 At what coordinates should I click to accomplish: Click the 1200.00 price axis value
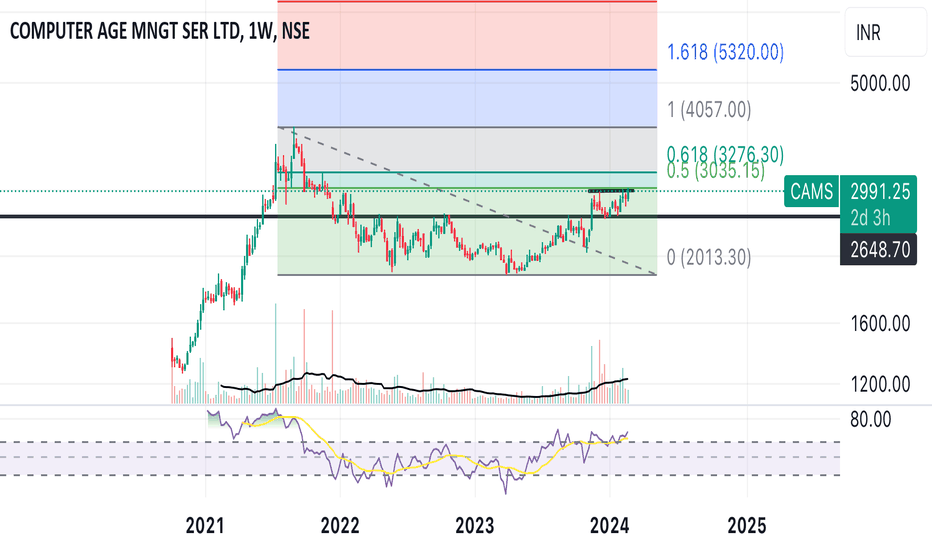880,385
